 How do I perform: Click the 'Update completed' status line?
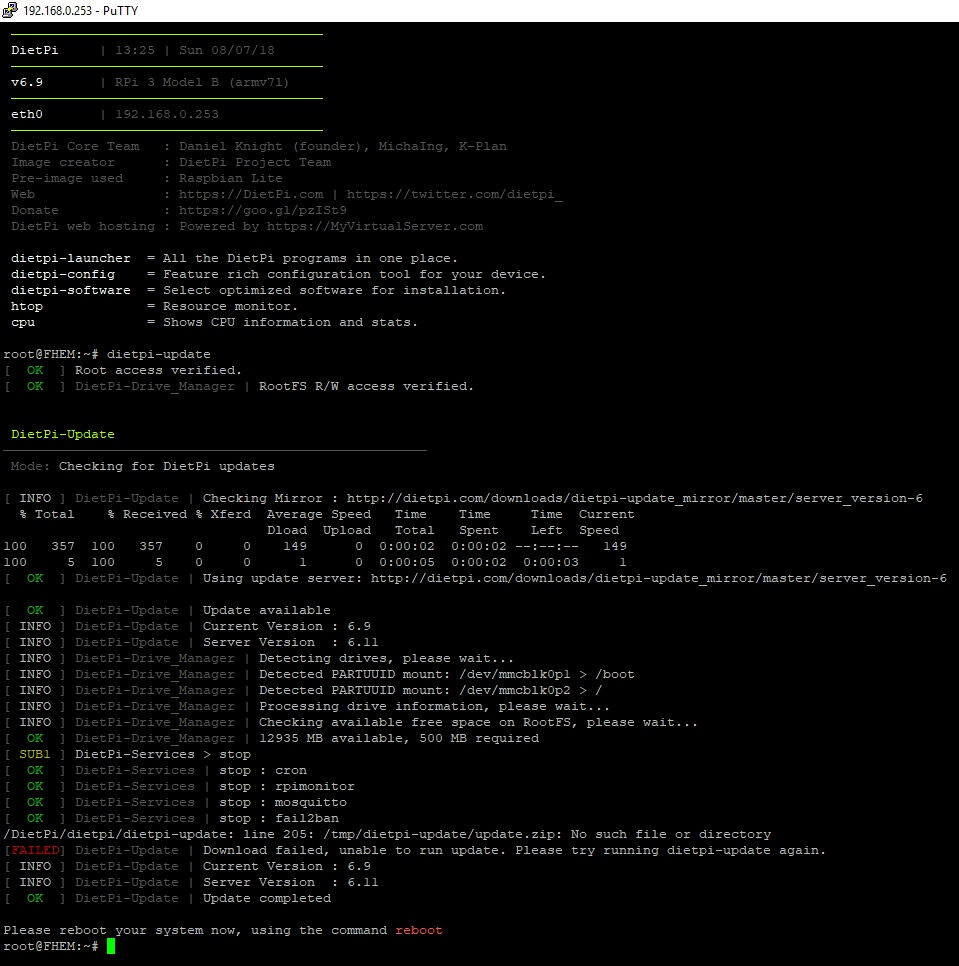click(267, 899)
